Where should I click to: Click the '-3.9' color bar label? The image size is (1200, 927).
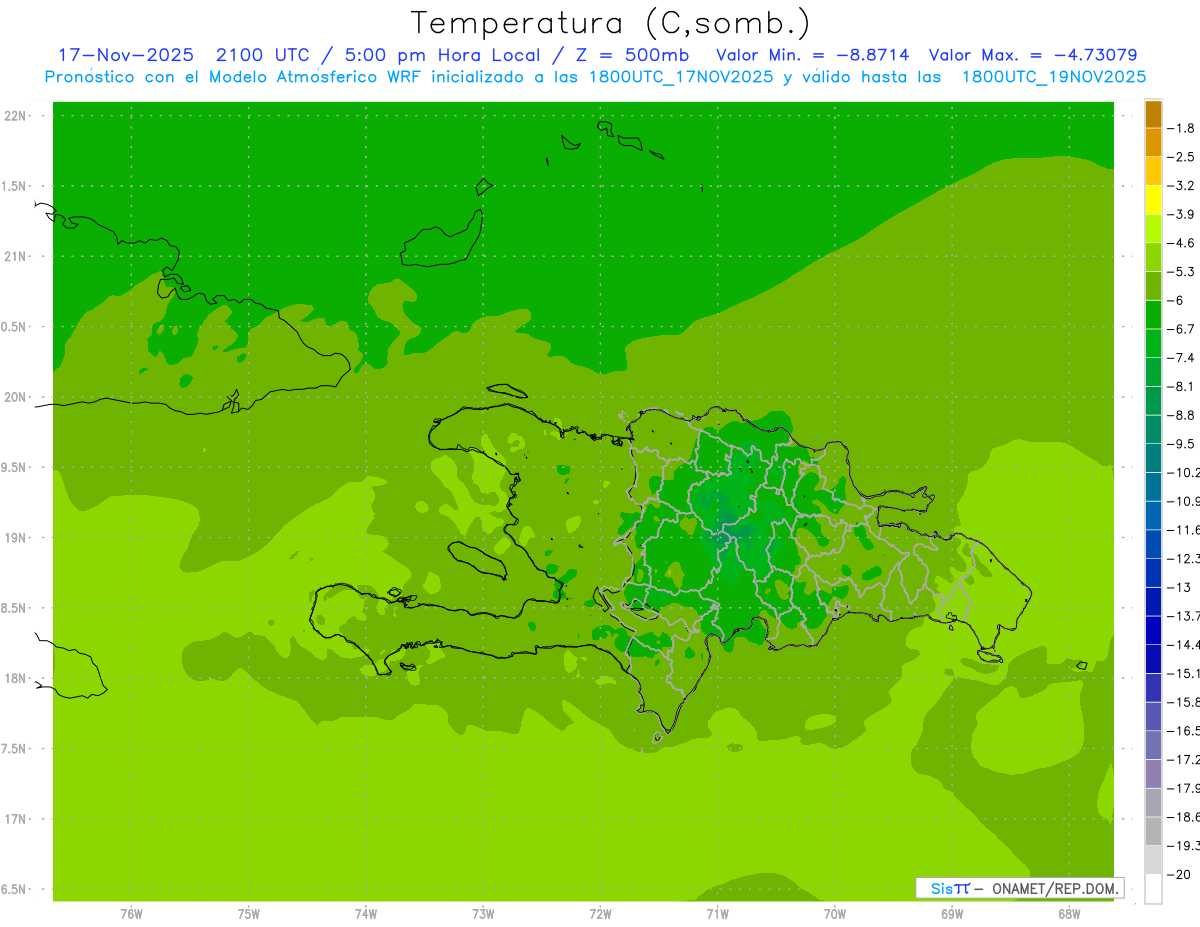1180,214
